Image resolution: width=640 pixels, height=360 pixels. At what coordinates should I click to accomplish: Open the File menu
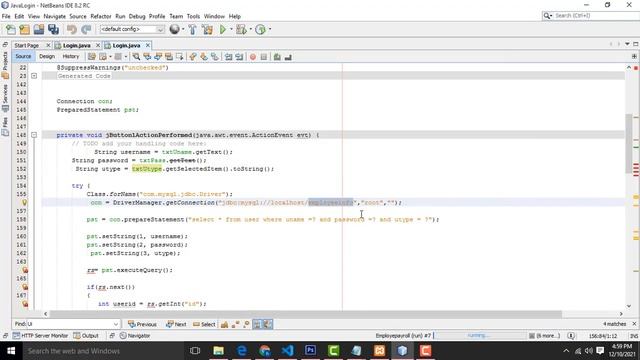6,16
